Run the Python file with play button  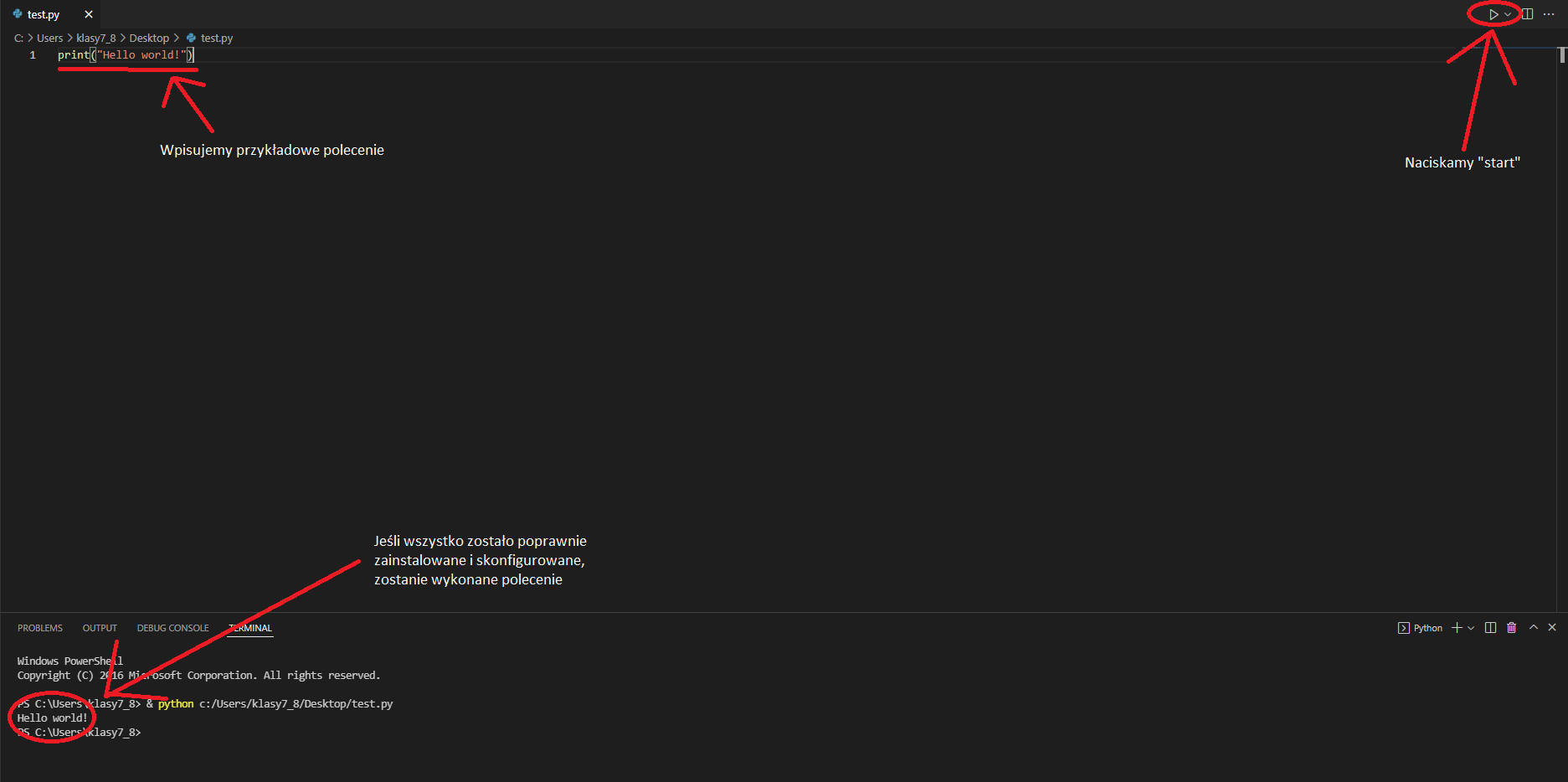[x=1493, y=14]
